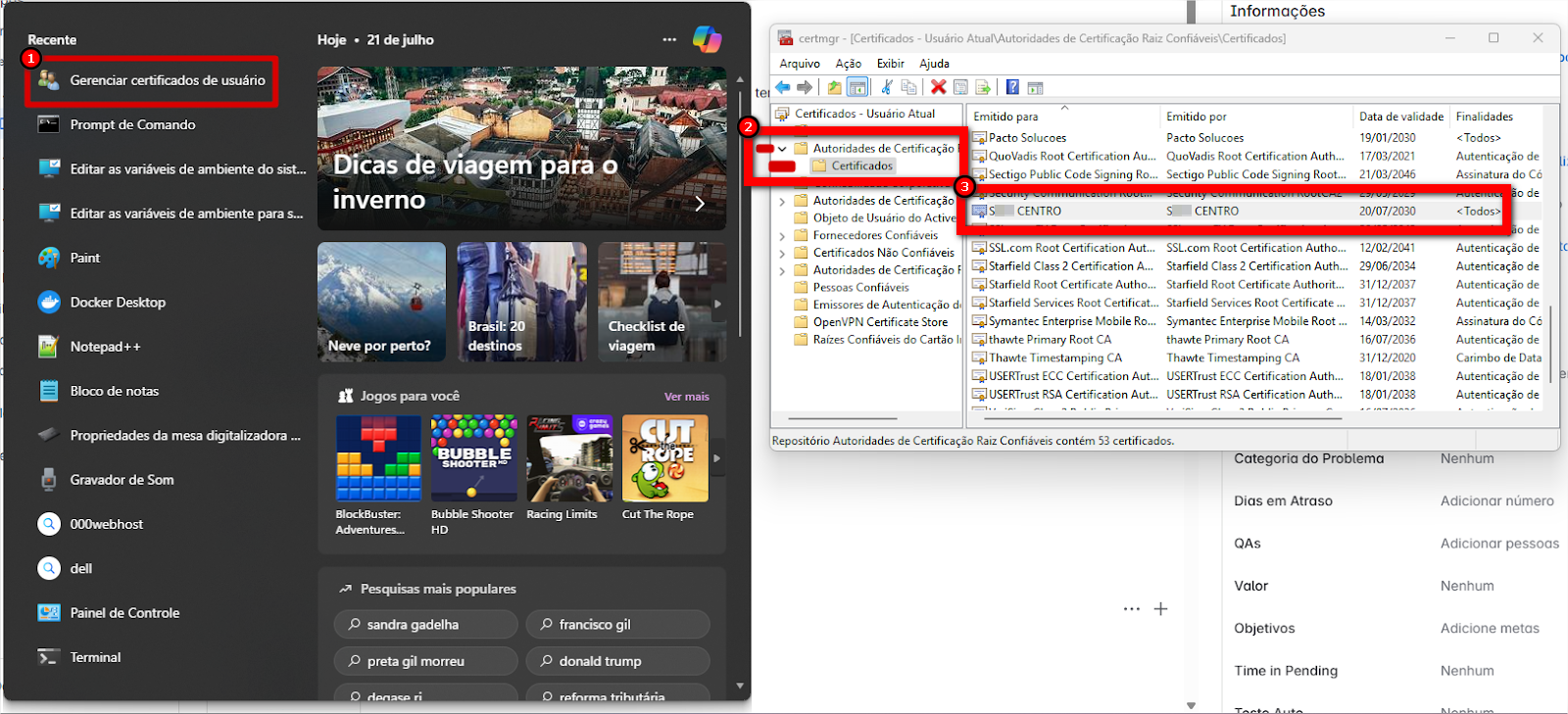This screenshot has width=1568, height=714.
Task: Expand the Certificados Não Confiáveis node
Action: [782, 254]
